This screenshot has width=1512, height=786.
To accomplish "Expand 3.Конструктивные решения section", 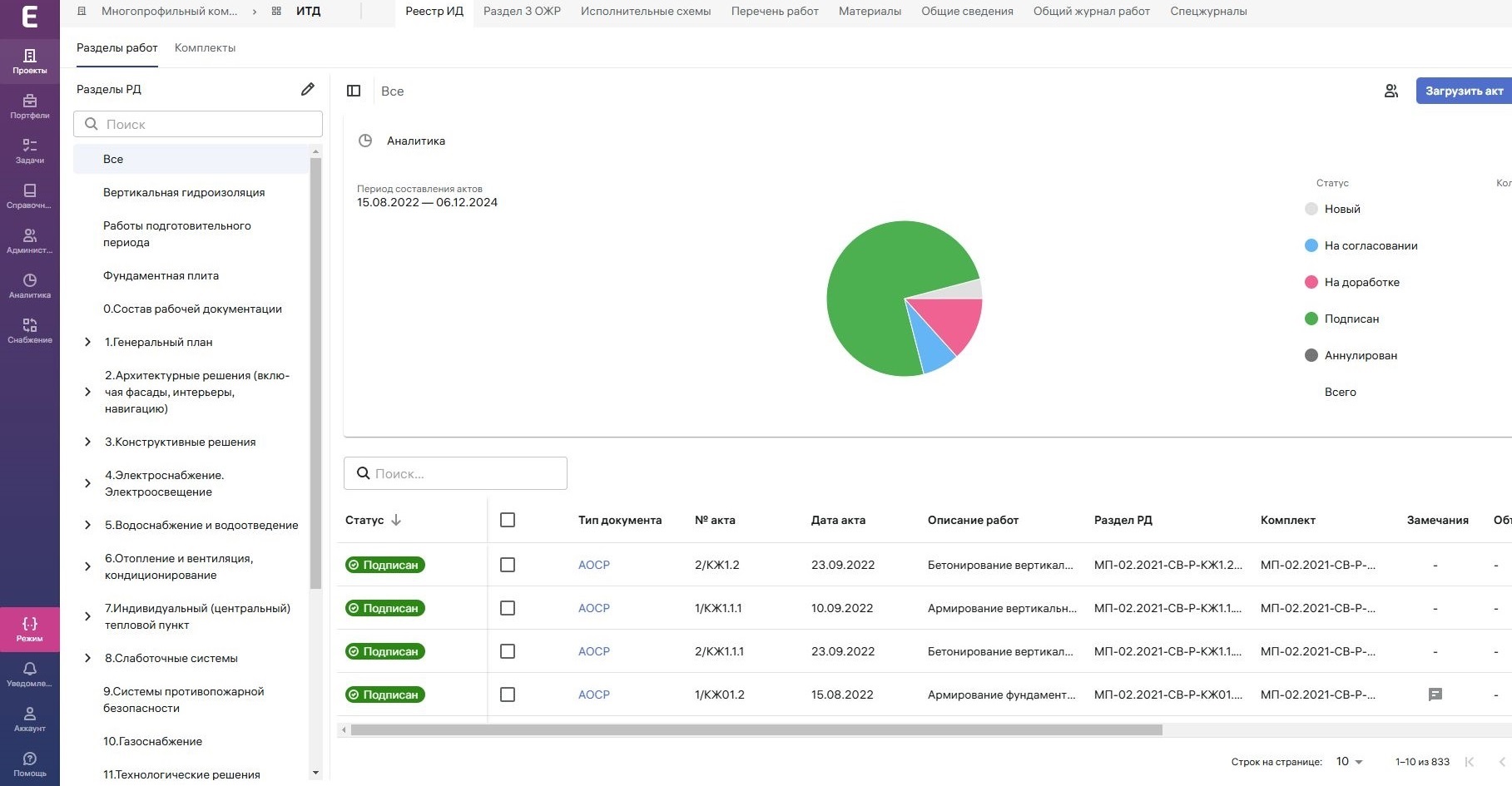I will [x=88, y=442].
